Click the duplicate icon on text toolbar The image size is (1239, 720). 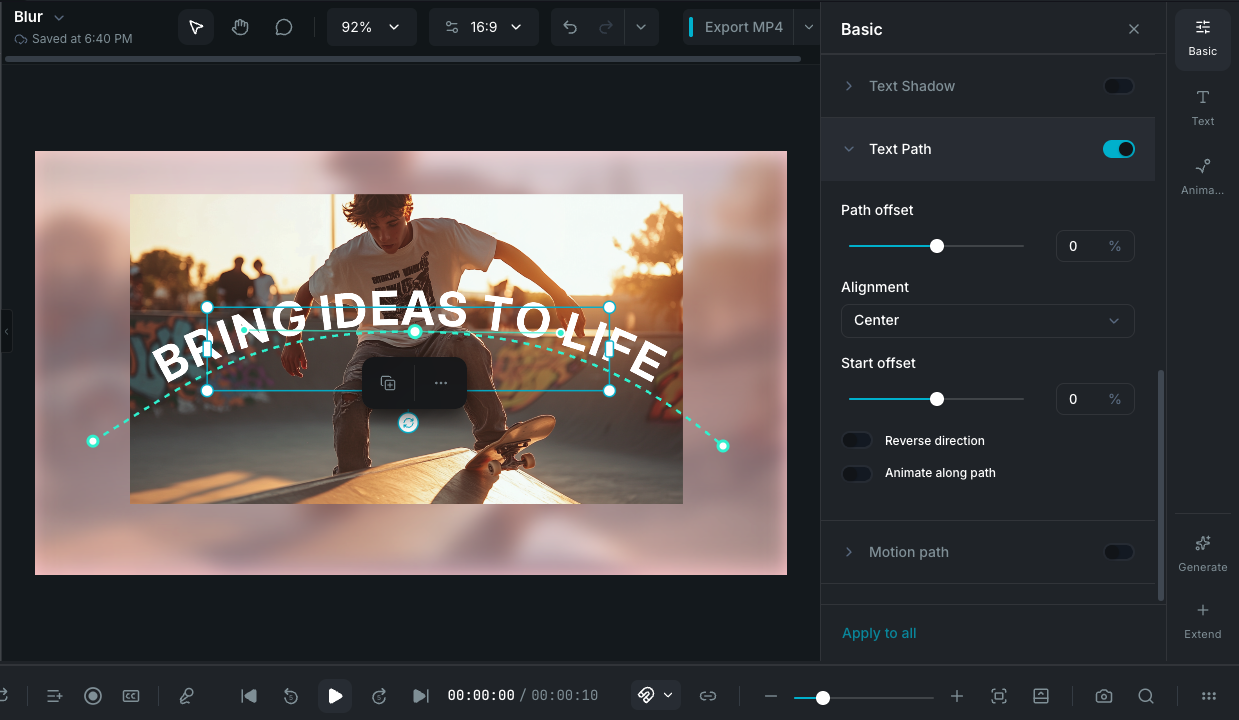(x=388, y=383)
